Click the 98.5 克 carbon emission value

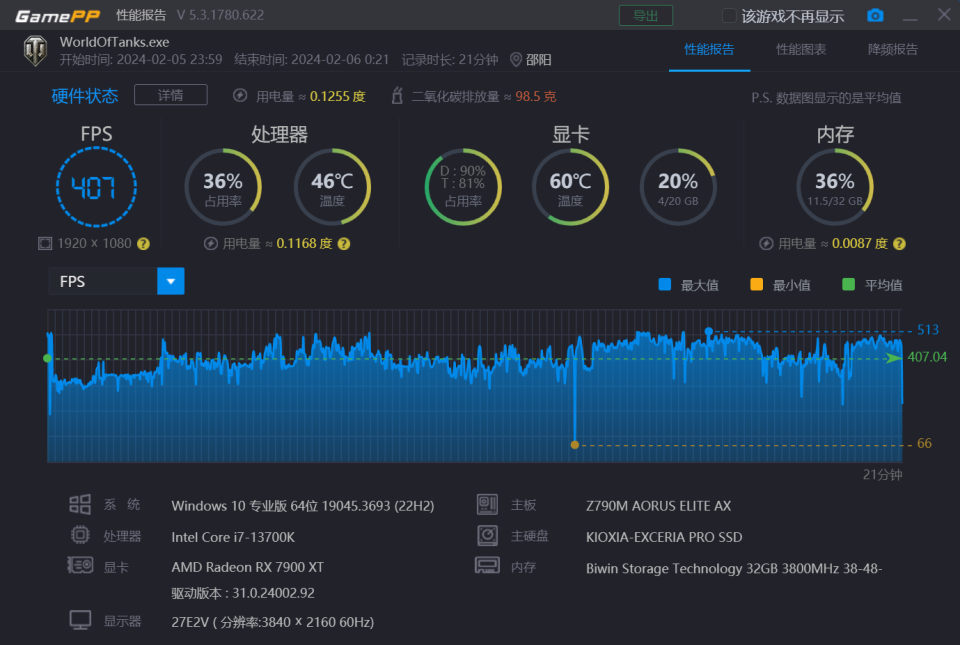click(536, 96)
